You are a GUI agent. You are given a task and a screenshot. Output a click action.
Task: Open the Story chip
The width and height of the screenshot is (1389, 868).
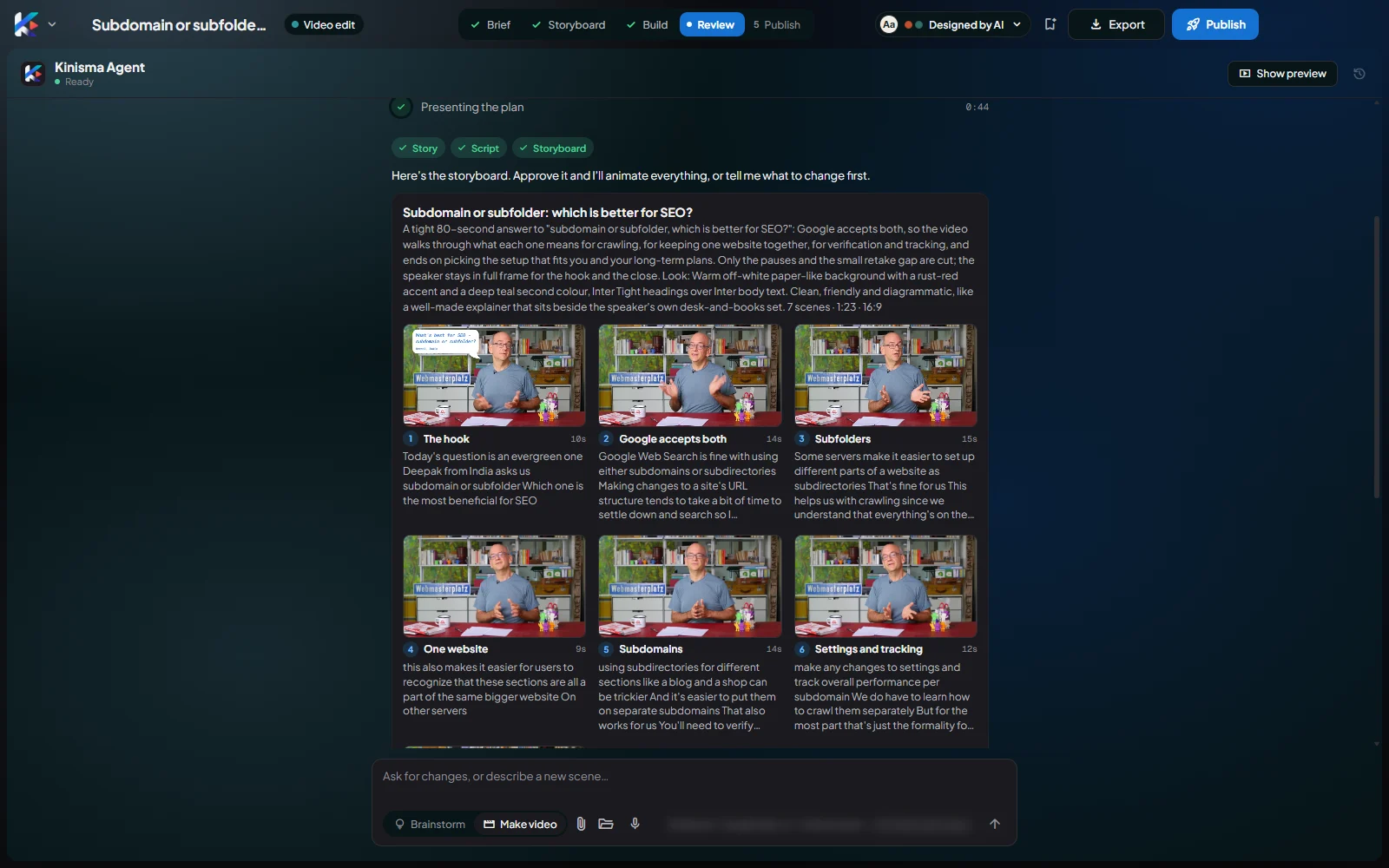tap(418, 148)
